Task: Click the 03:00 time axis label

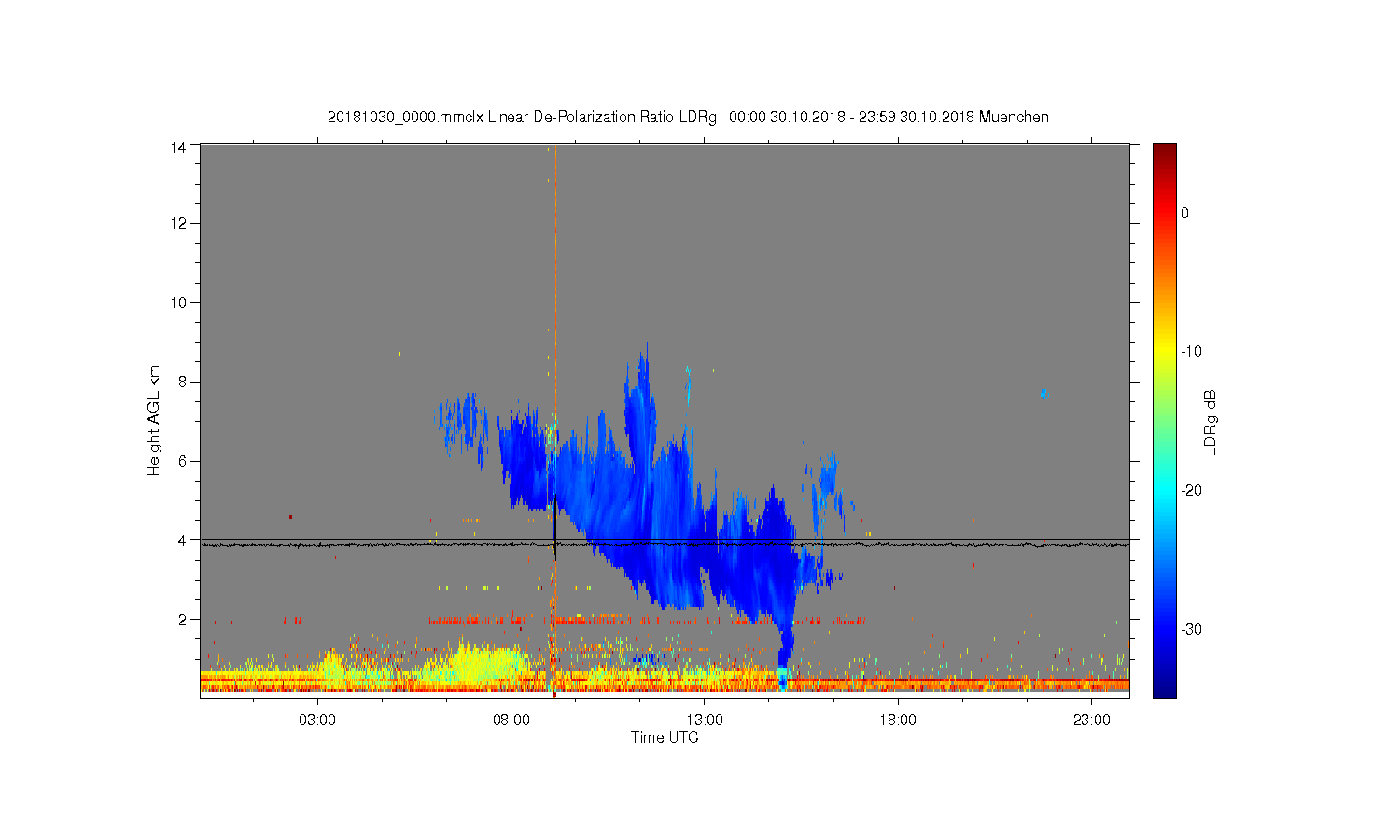Action: tap(317, 720)
